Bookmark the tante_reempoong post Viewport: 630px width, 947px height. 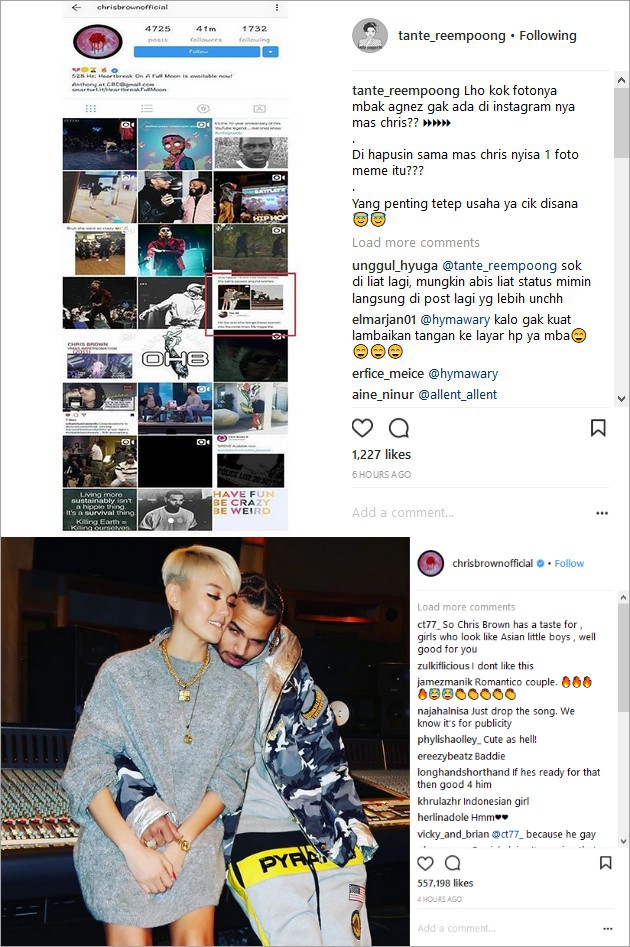pos(598,428)
